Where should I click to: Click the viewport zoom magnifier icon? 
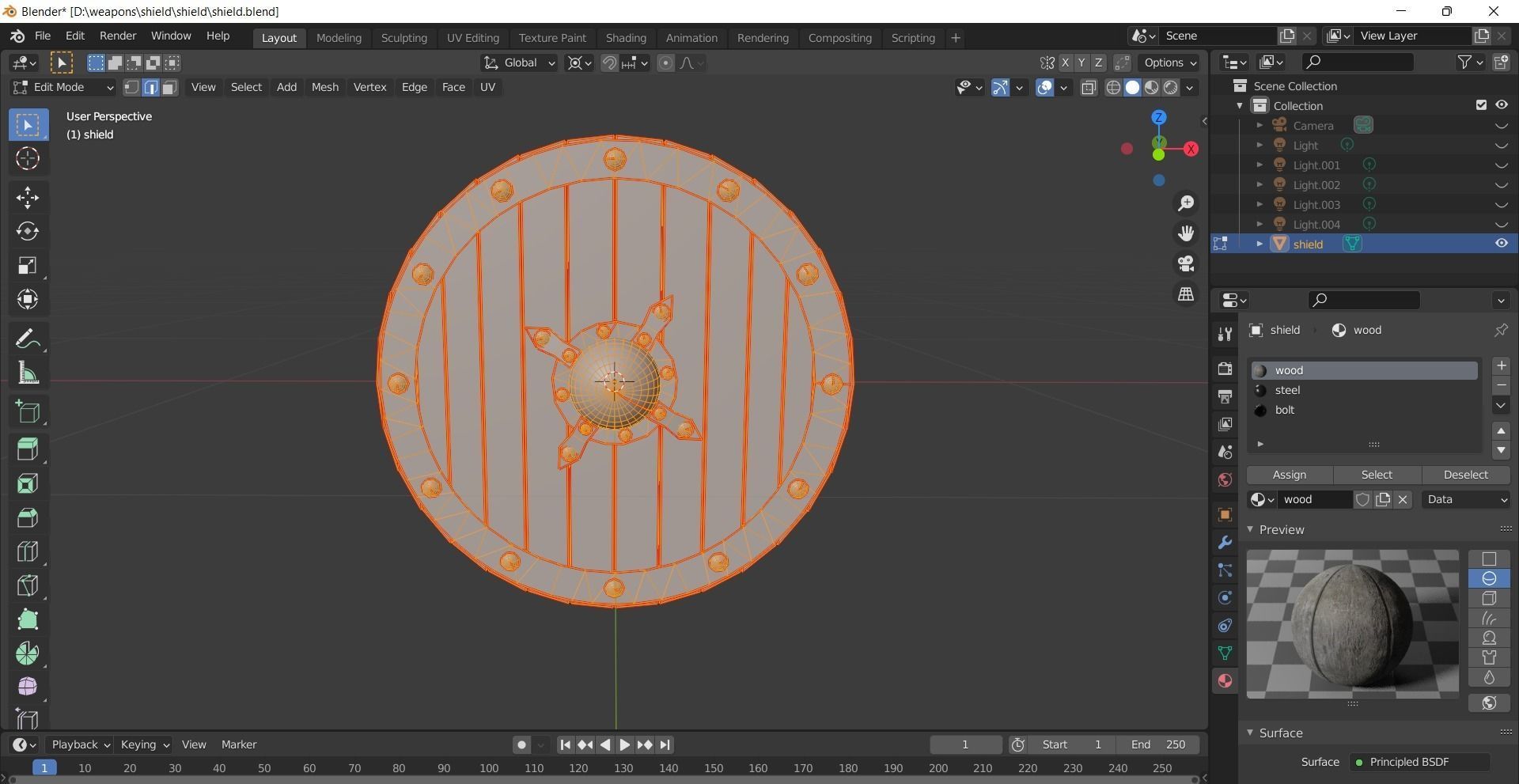tap(1186, 204)
